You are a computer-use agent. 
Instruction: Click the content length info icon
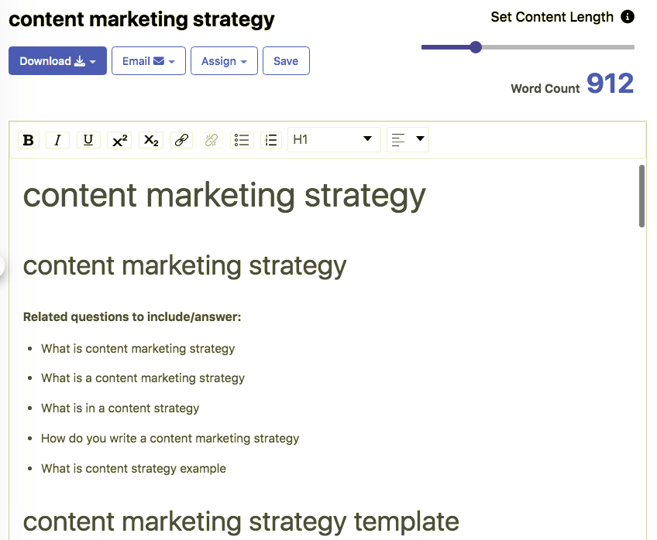click(627, 17)
